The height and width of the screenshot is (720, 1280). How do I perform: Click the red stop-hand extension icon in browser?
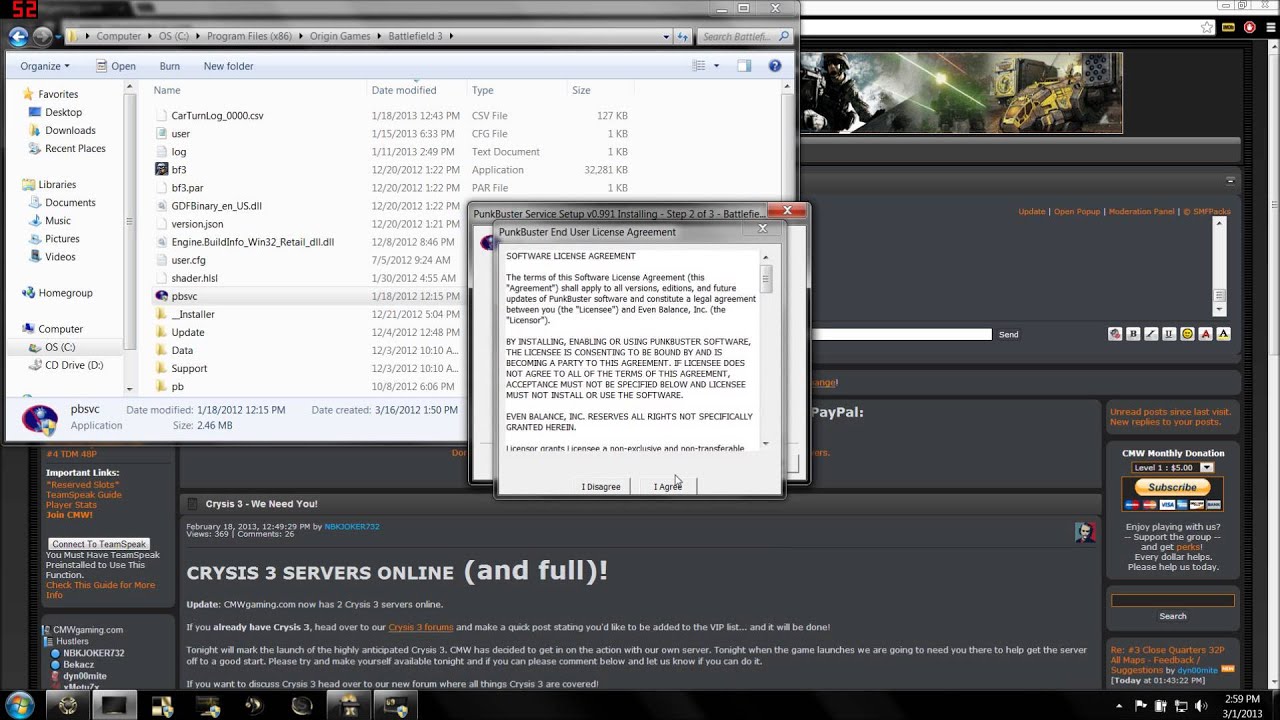tap(1250, 27)
